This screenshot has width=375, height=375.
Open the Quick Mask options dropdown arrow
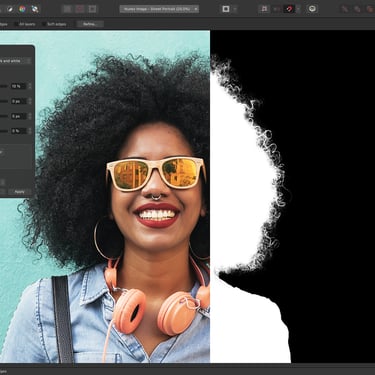[234, 9]
